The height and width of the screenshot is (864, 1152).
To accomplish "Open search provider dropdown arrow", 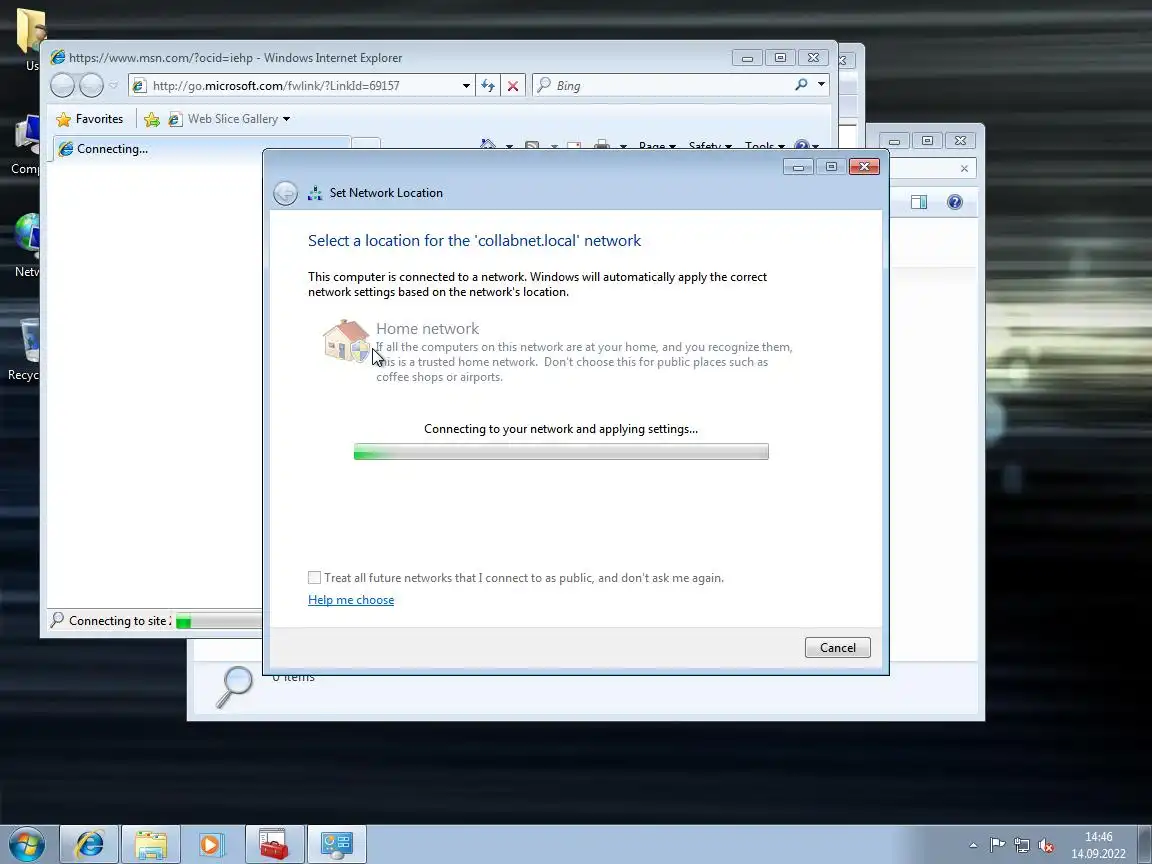I will tap(821, 85).
